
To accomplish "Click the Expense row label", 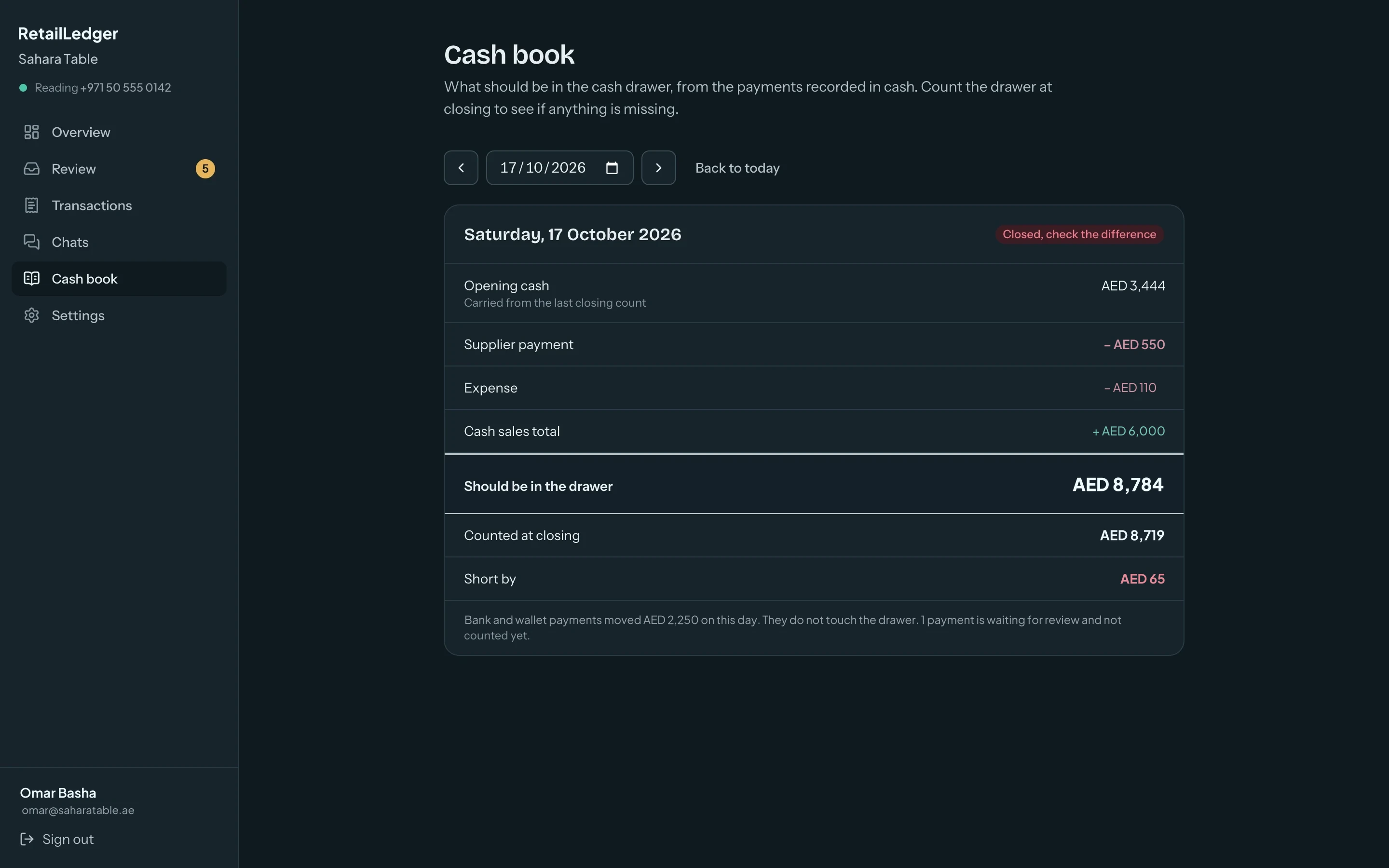I will (x=490, y=388).
